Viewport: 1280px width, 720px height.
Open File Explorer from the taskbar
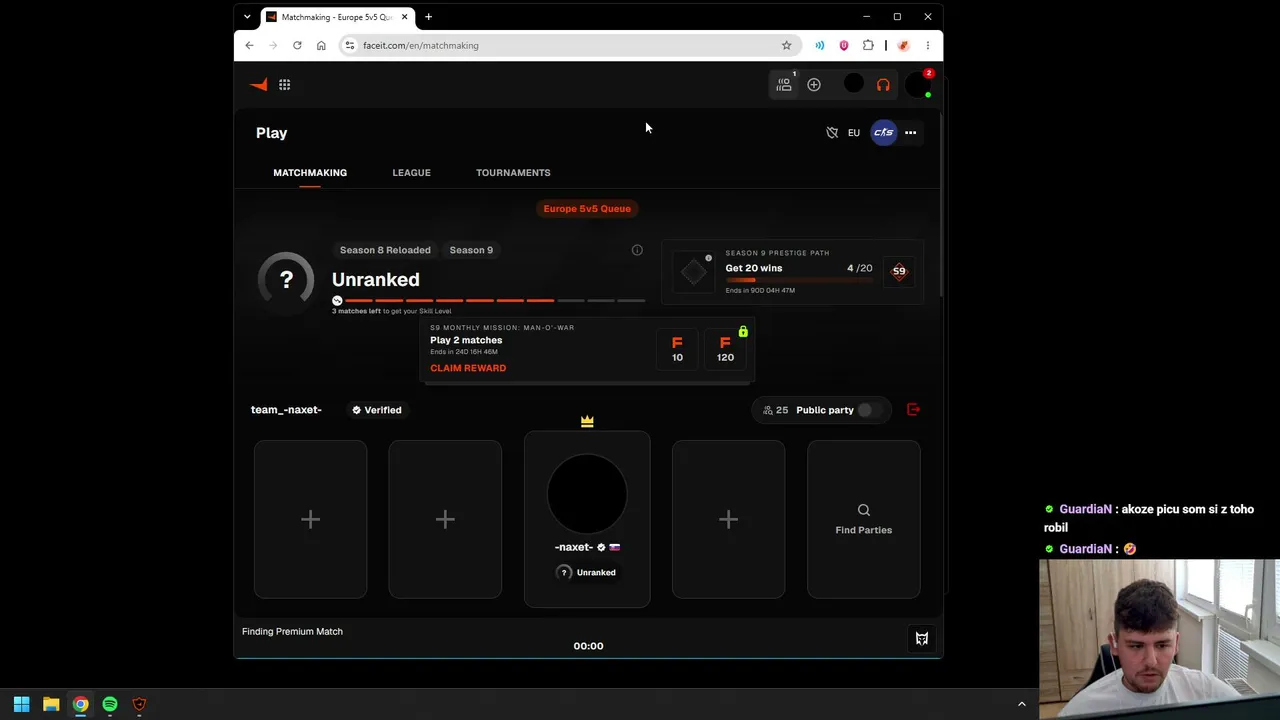[51, 704]
